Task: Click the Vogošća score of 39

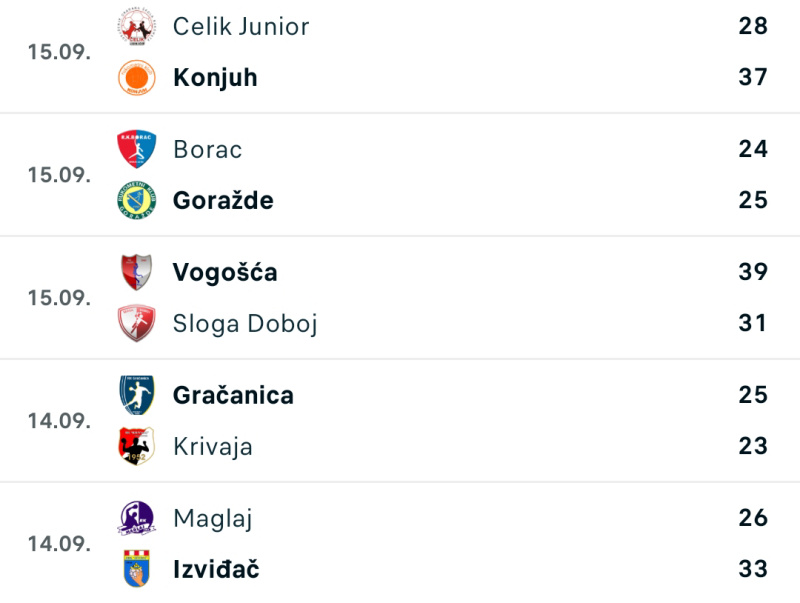Action: tap(753, 272)
